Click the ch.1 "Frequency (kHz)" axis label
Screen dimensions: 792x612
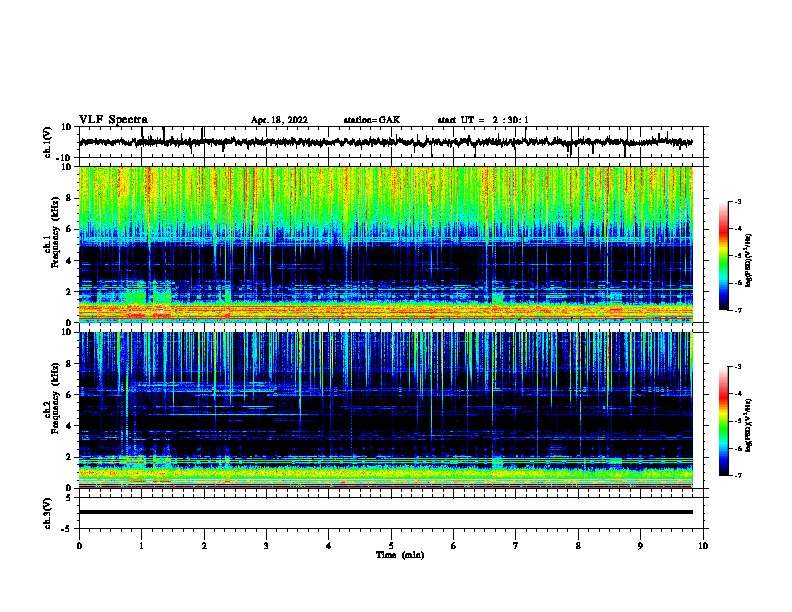(55, 233)
